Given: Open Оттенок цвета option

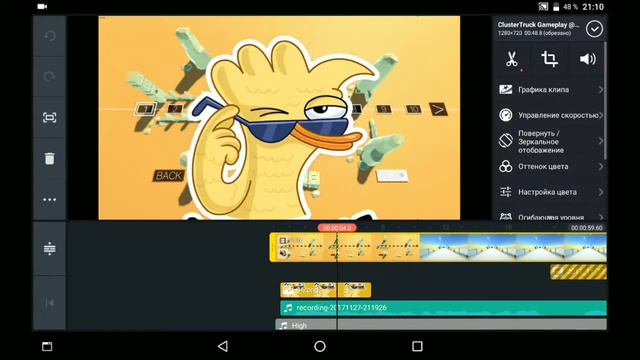Looking at the screenshot, I should [551, 167].
